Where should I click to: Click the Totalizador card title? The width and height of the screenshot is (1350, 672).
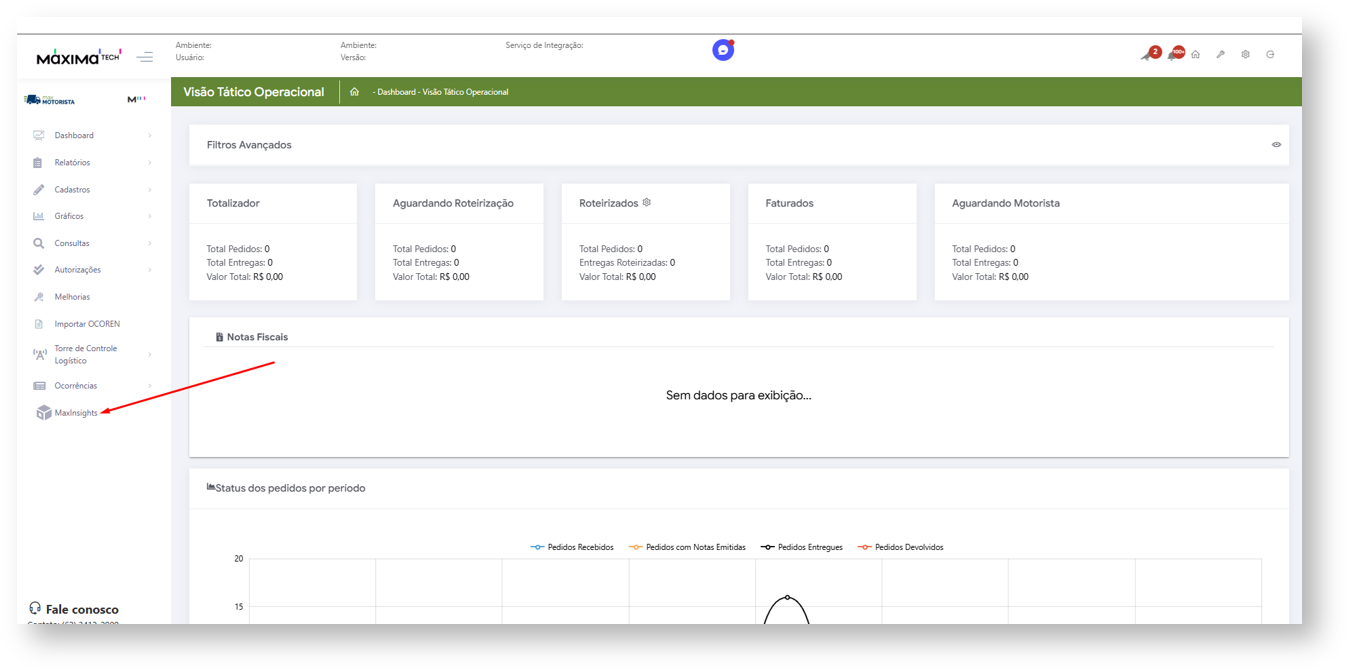[233, 203]
